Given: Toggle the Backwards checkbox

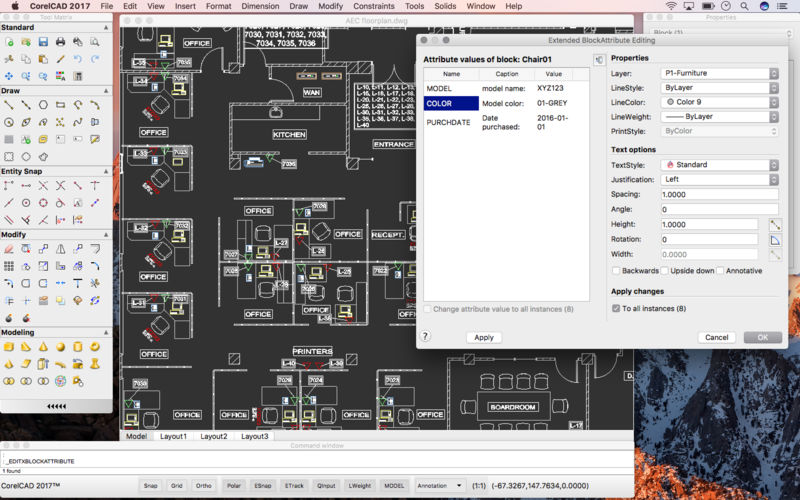Looking at the screenshot, I should click(x=616, y=271).
